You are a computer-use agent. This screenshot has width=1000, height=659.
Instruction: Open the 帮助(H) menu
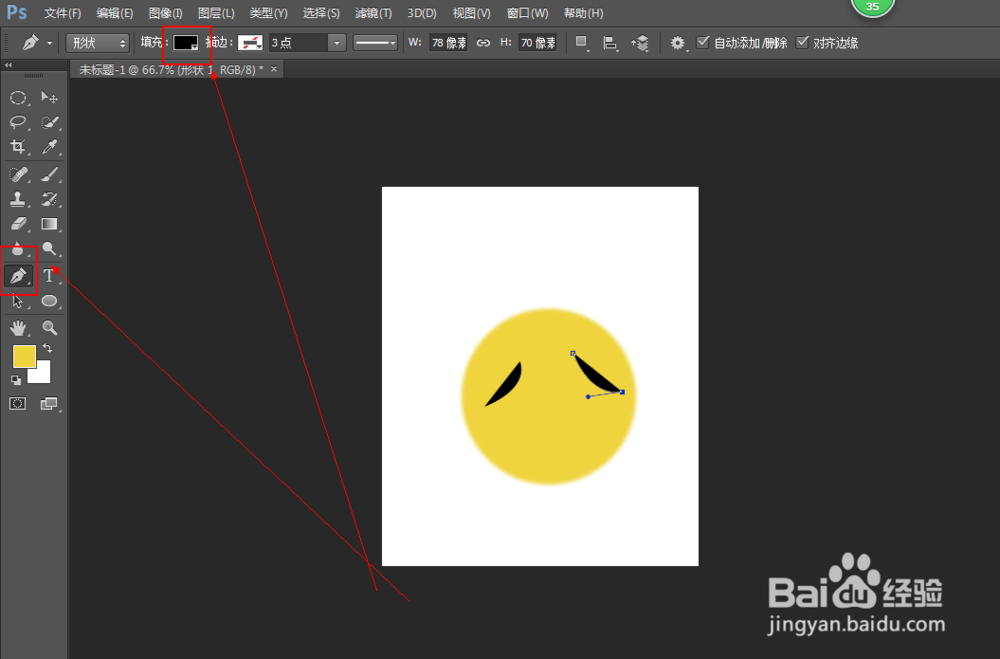click(584, 13)
